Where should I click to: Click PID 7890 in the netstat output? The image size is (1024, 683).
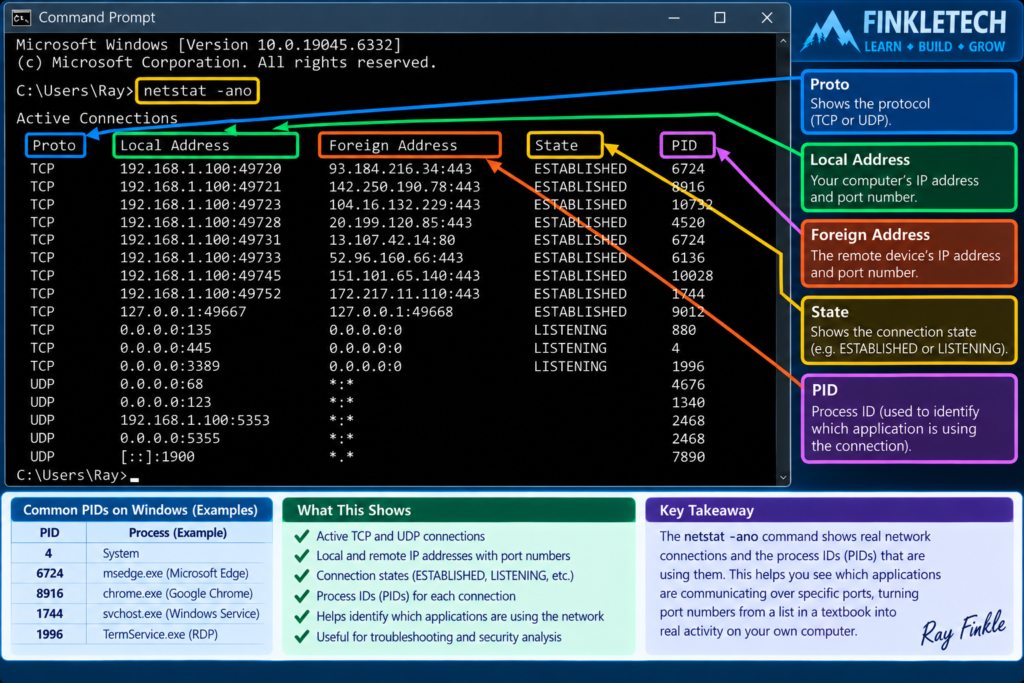point(688,456)
